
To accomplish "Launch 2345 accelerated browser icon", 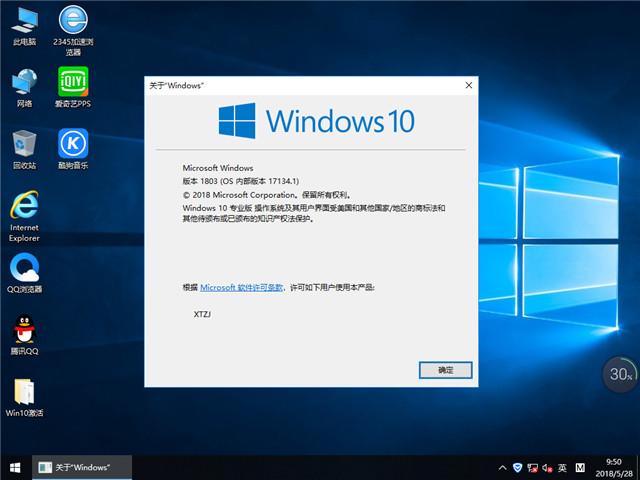I will point(73,29).
